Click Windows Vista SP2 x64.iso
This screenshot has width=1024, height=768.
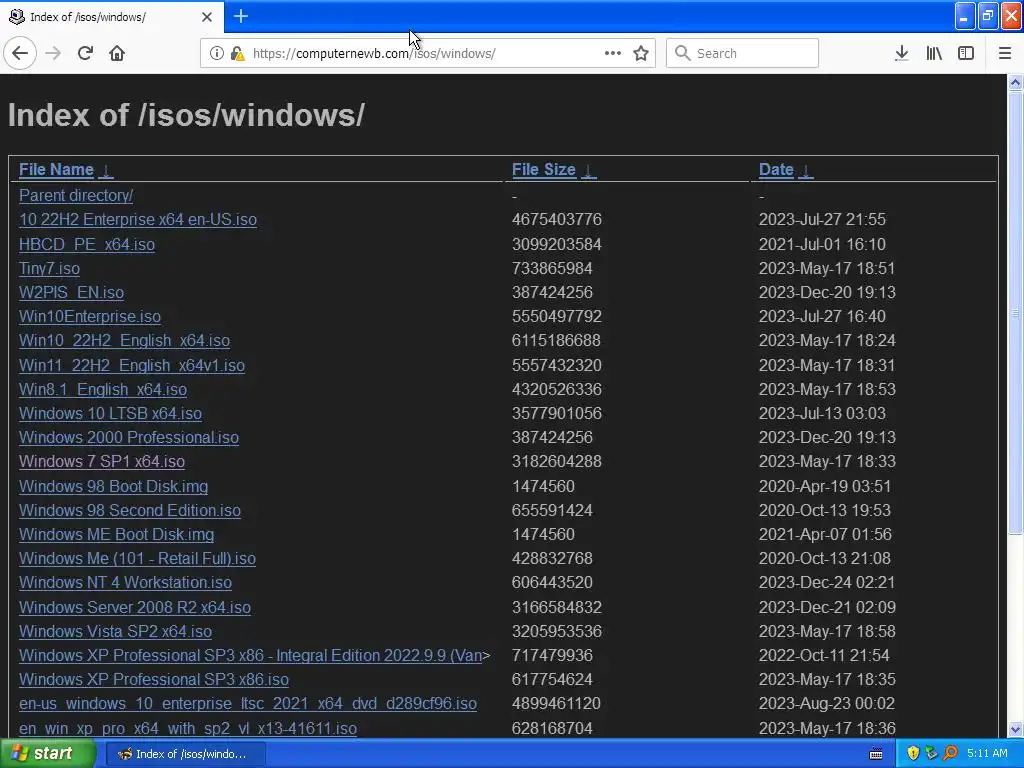point(115,632)
